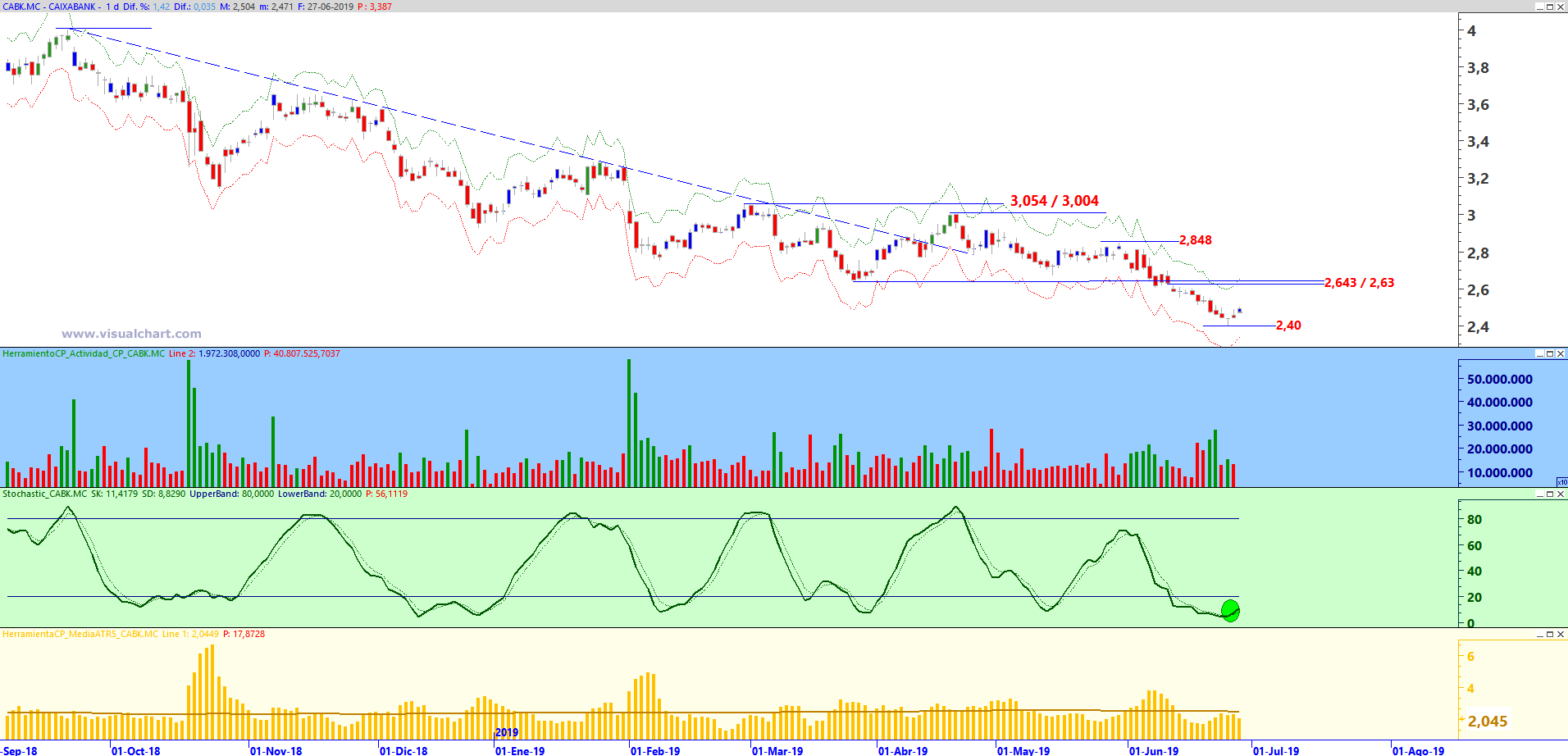Click the 80 tick on stochastic axis
Screen dimensions: 1568x756
pyautogui.click(x=1475, y=520)
